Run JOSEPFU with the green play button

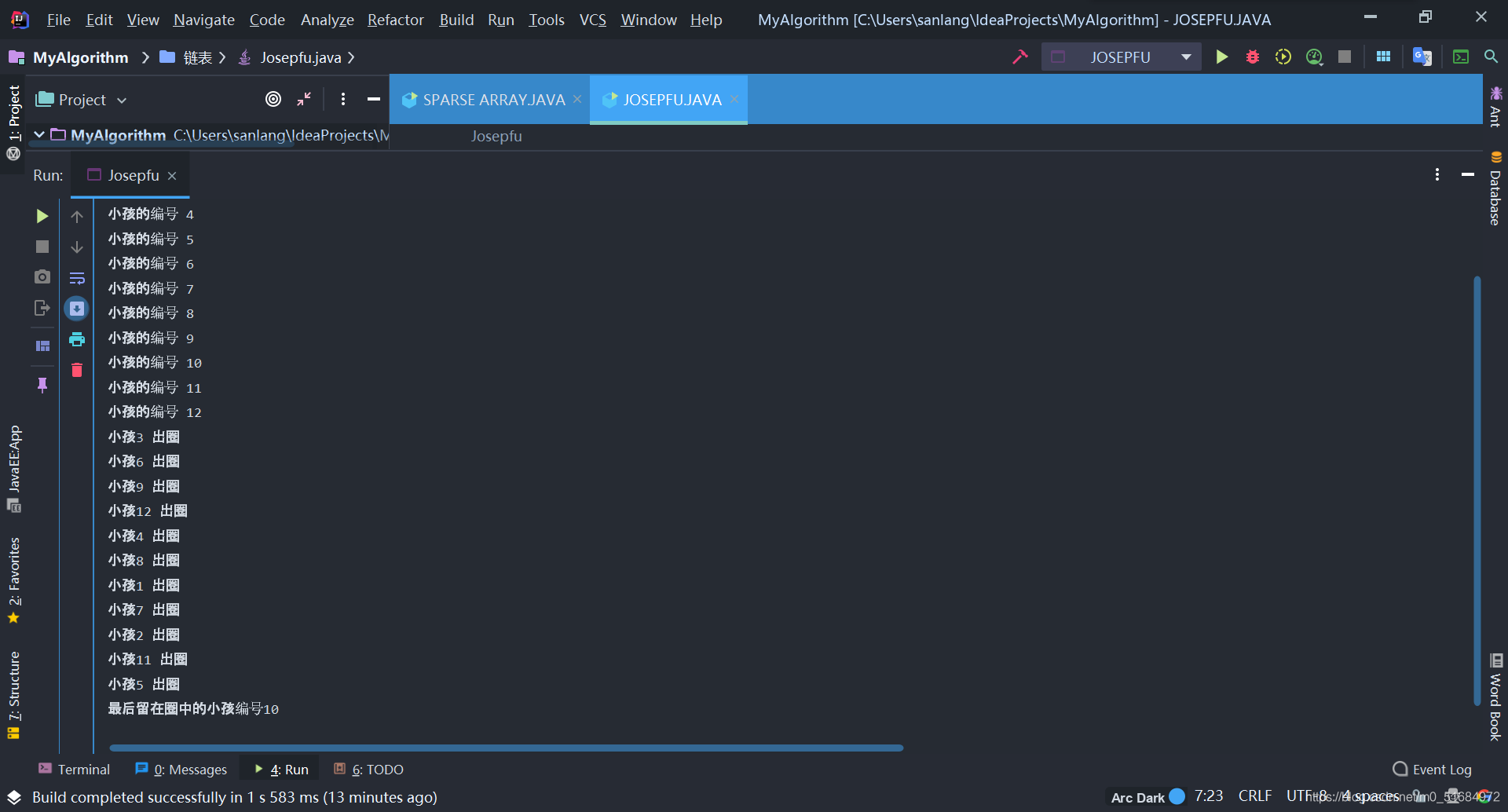point(1221,57)
